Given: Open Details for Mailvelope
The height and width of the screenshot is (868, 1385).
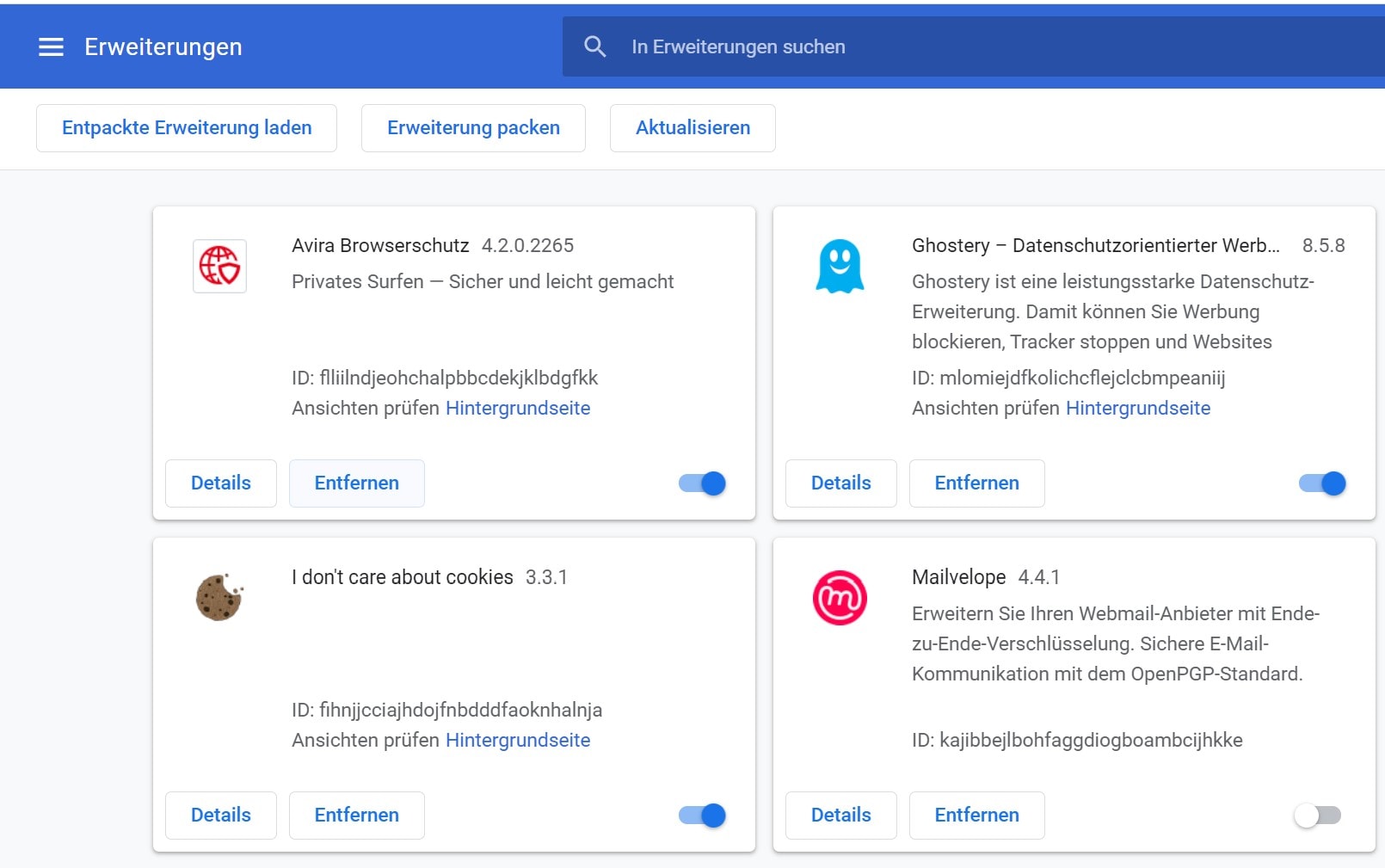Looking at the screenshot, I should tap(841, 816).
